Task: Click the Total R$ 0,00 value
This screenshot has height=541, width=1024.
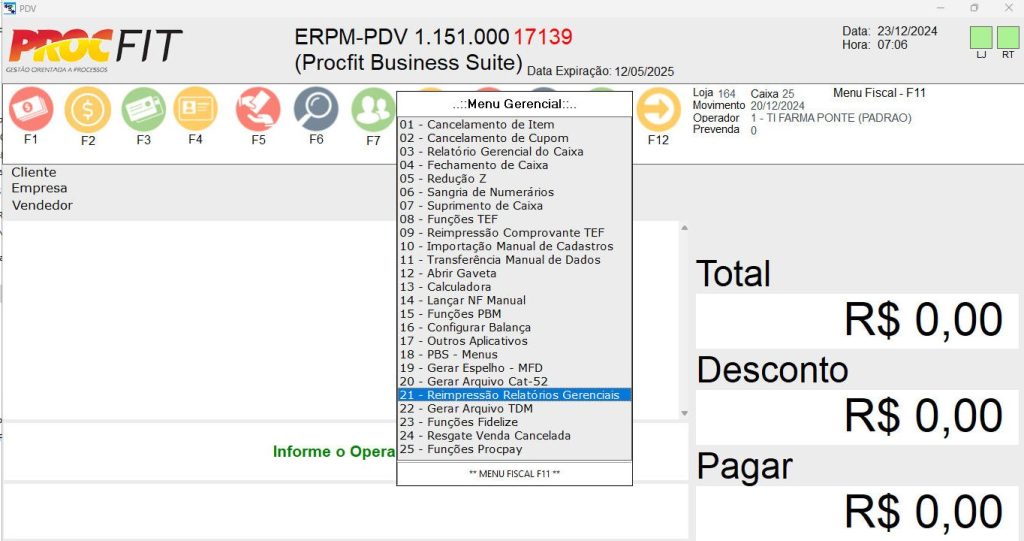Action: pos(923,320)
